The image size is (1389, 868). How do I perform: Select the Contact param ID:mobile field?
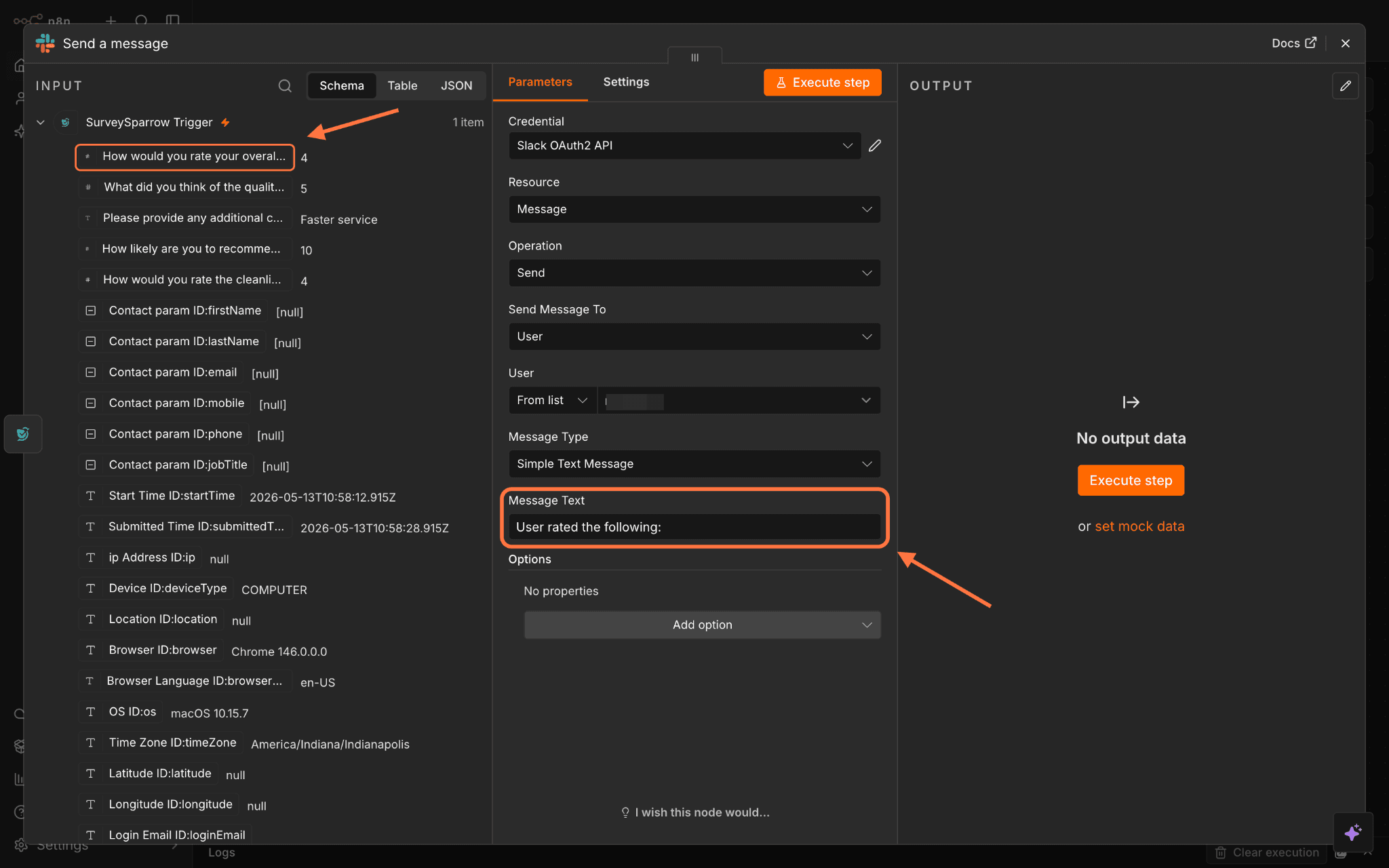[x=165, y=403]
